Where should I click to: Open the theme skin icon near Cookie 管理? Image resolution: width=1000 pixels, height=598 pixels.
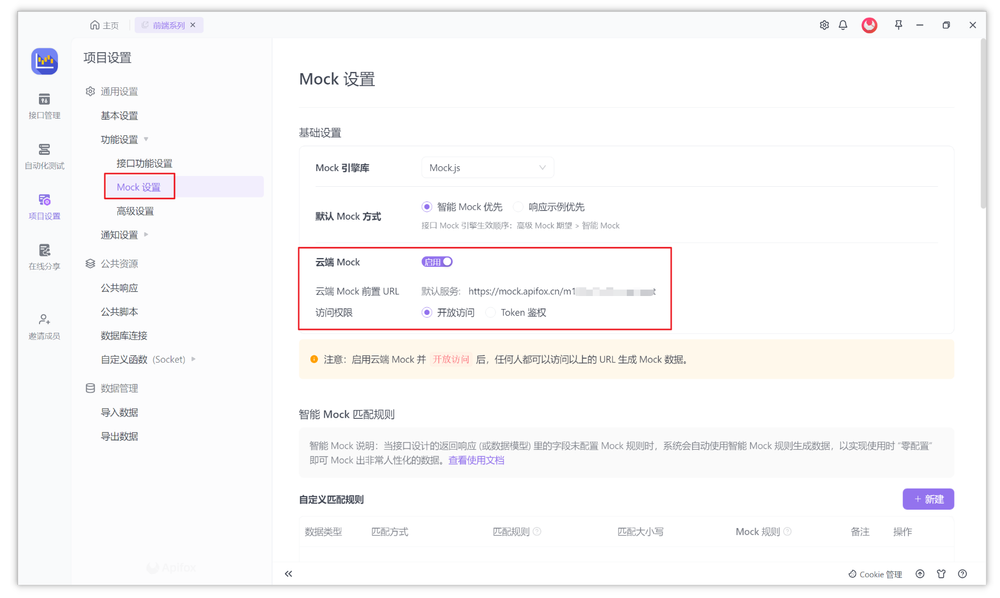pos(941,574)
